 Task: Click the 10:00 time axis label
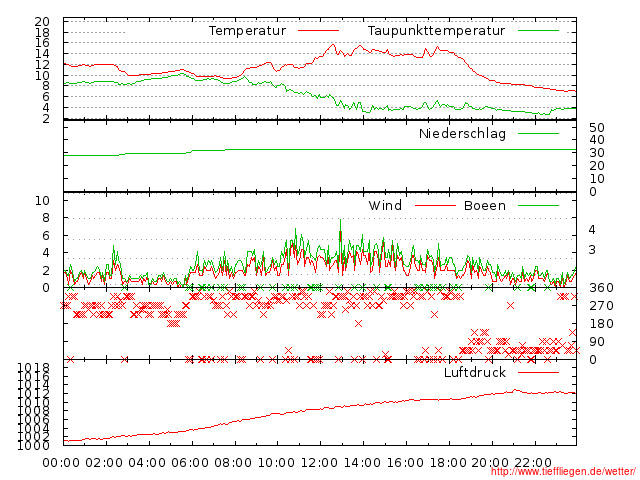pyautogui.click(x=276, y=462)
